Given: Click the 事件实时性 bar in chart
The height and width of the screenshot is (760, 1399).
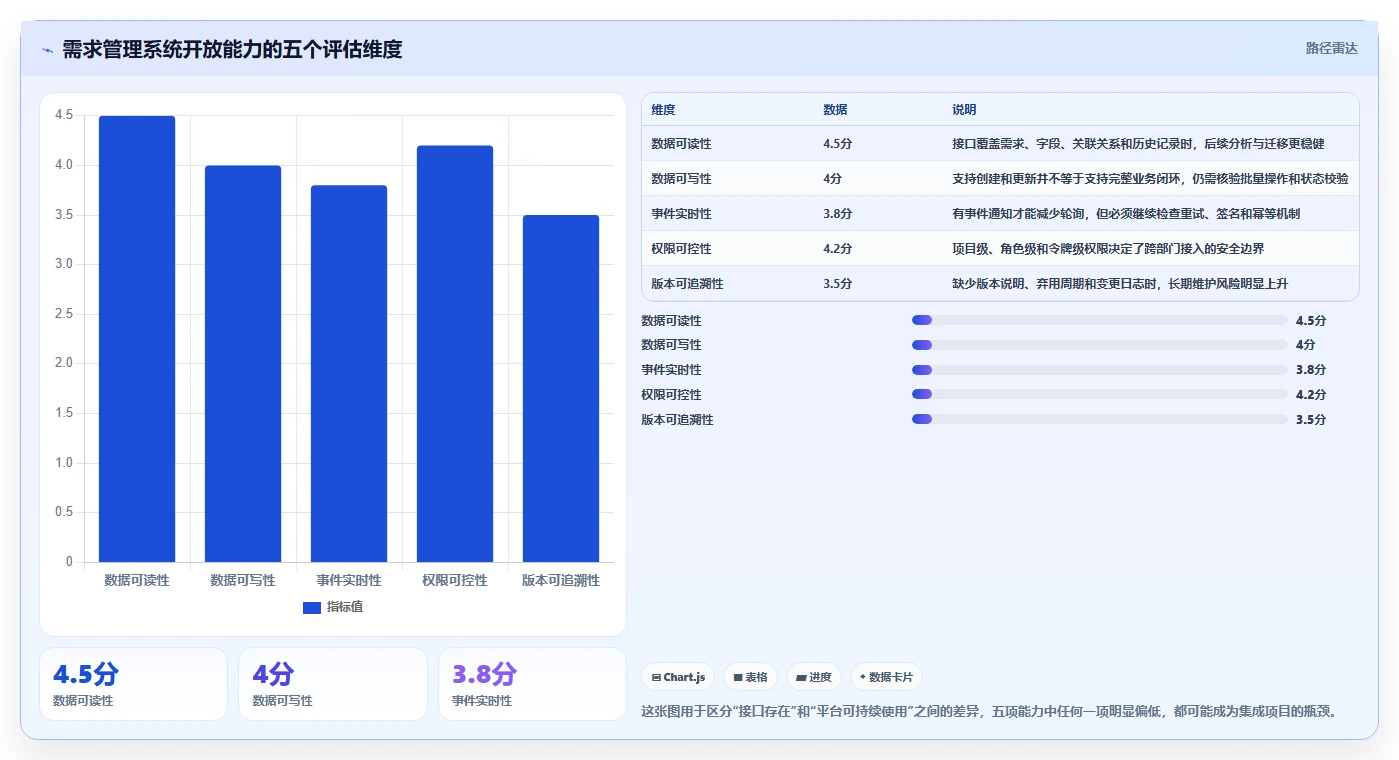Looking at the screenshot, I should [349, 374].
